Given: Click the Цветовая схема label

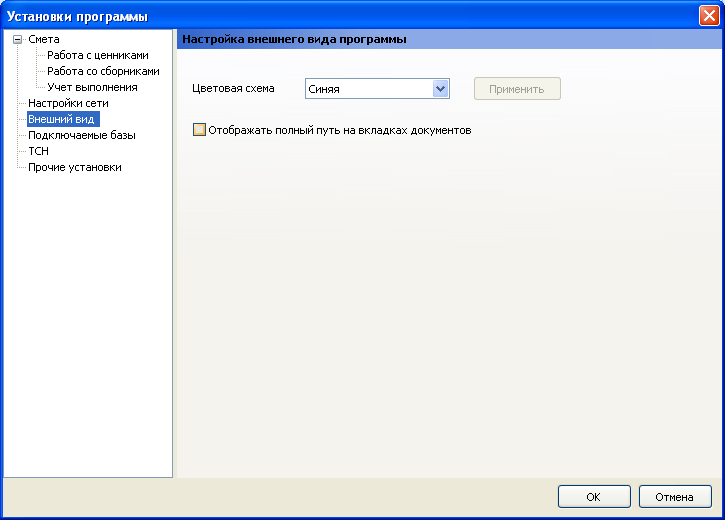Looking at the screenshot, I should click(x=233, y=88).
